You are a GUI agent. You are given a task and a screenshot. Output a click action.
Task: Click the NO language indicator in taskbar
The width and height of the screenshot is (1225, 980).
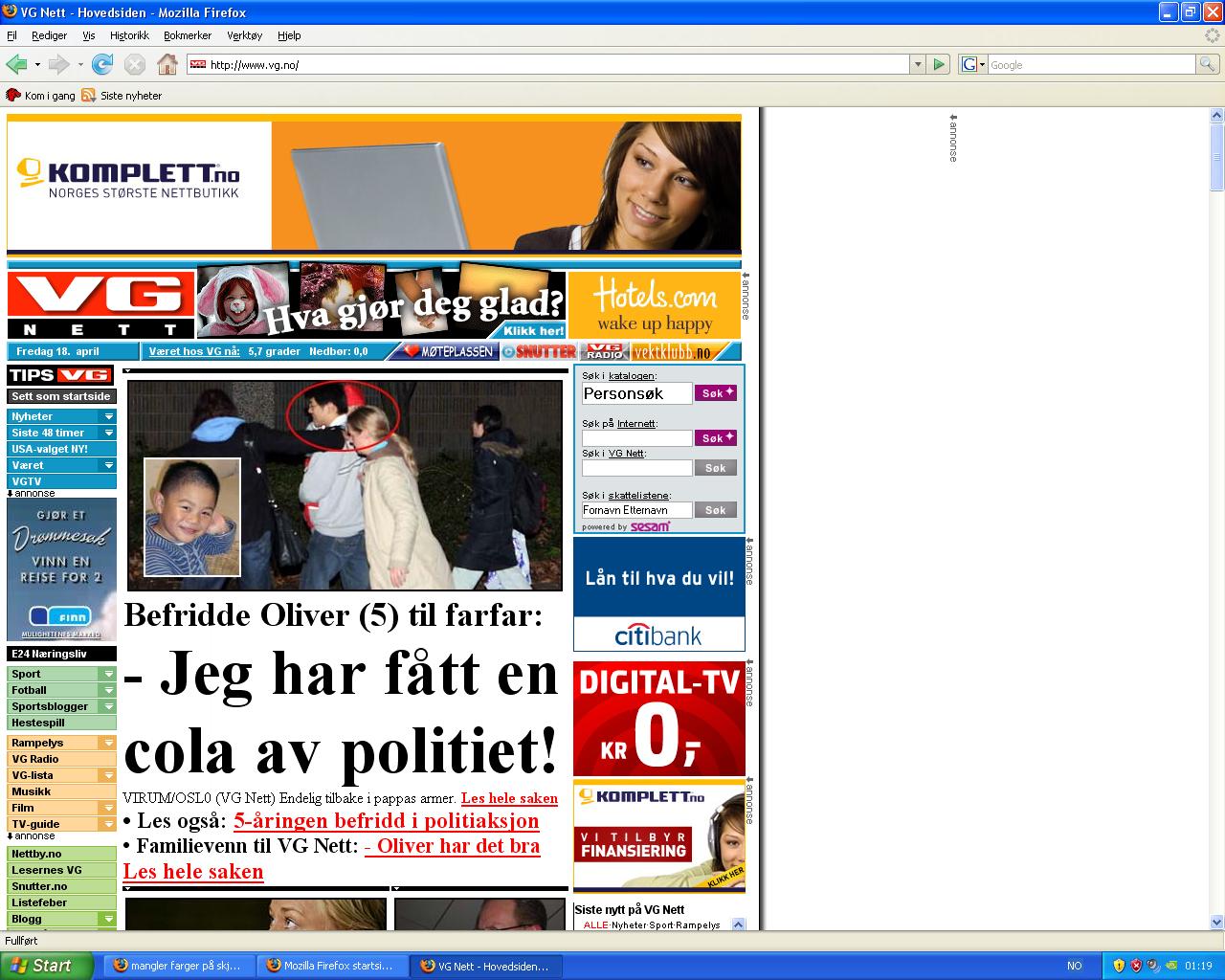[x=1075, y=966]
